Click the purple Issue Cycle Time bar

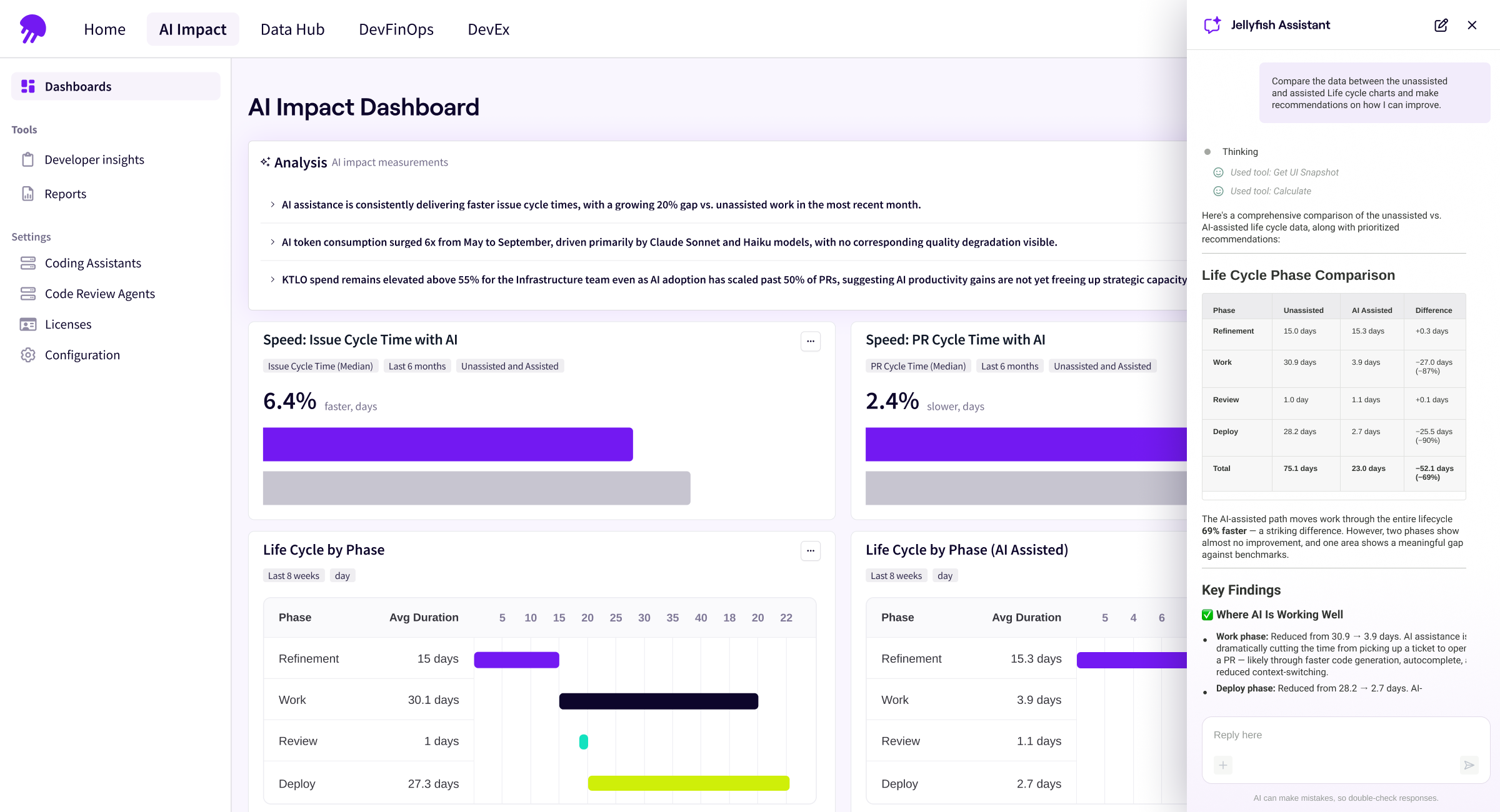447,444
